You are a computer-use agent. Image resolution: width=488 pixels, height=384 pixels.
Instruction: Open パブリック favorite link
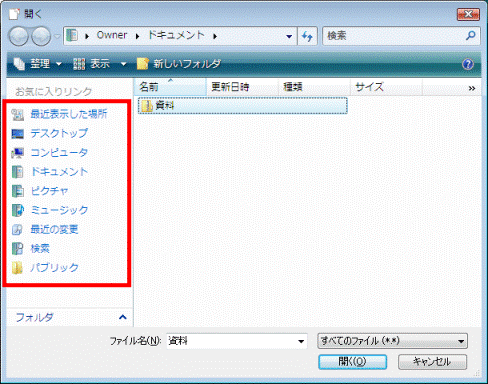pyautogui.click(x=54, y=268)
